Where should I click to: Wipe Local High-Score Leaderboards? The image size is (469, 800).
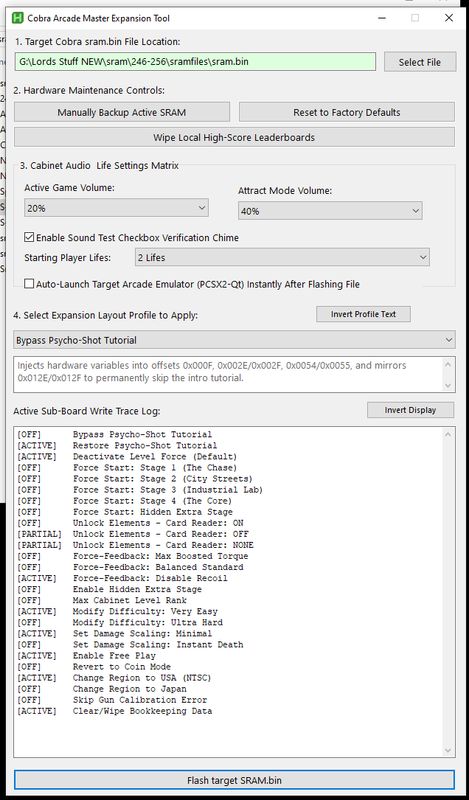point(234,137)
